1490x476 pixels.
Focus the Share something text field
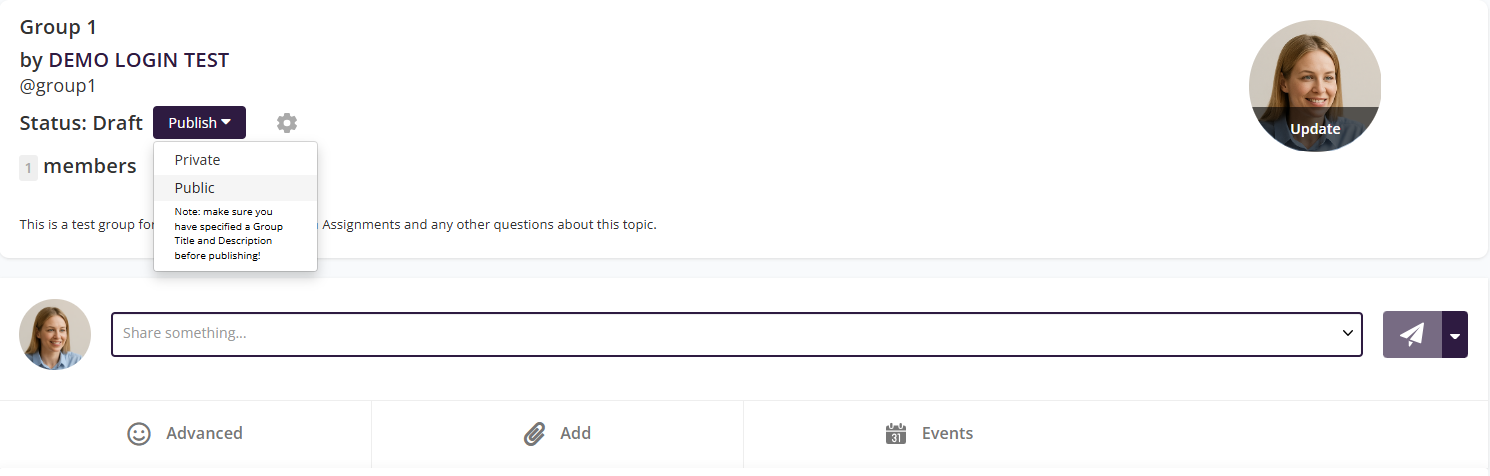[x=720, y=333]
